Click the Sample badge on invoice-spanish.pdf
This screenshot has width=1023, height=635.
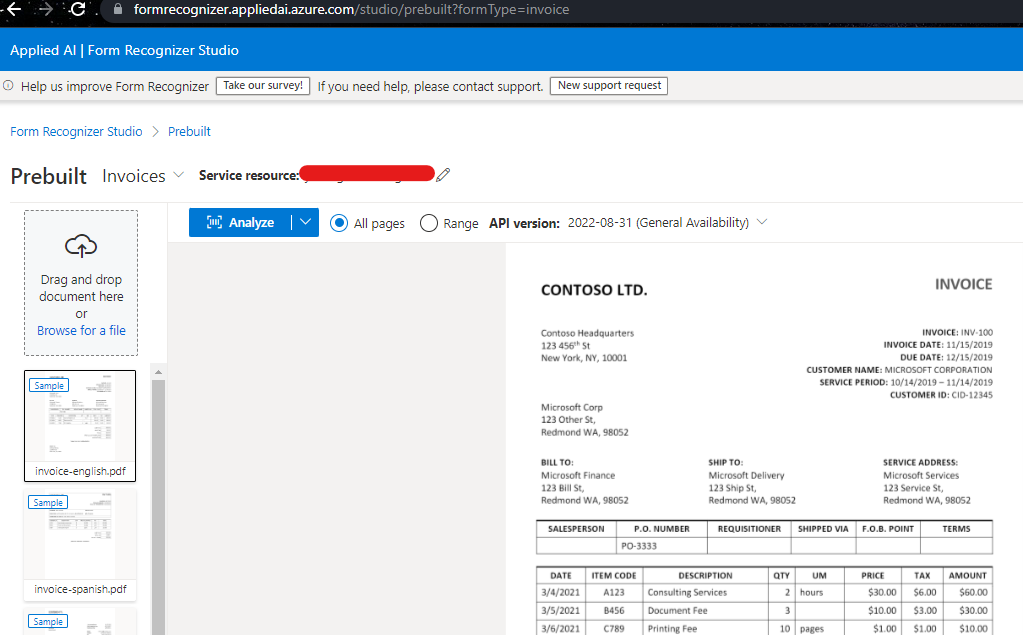48,503
